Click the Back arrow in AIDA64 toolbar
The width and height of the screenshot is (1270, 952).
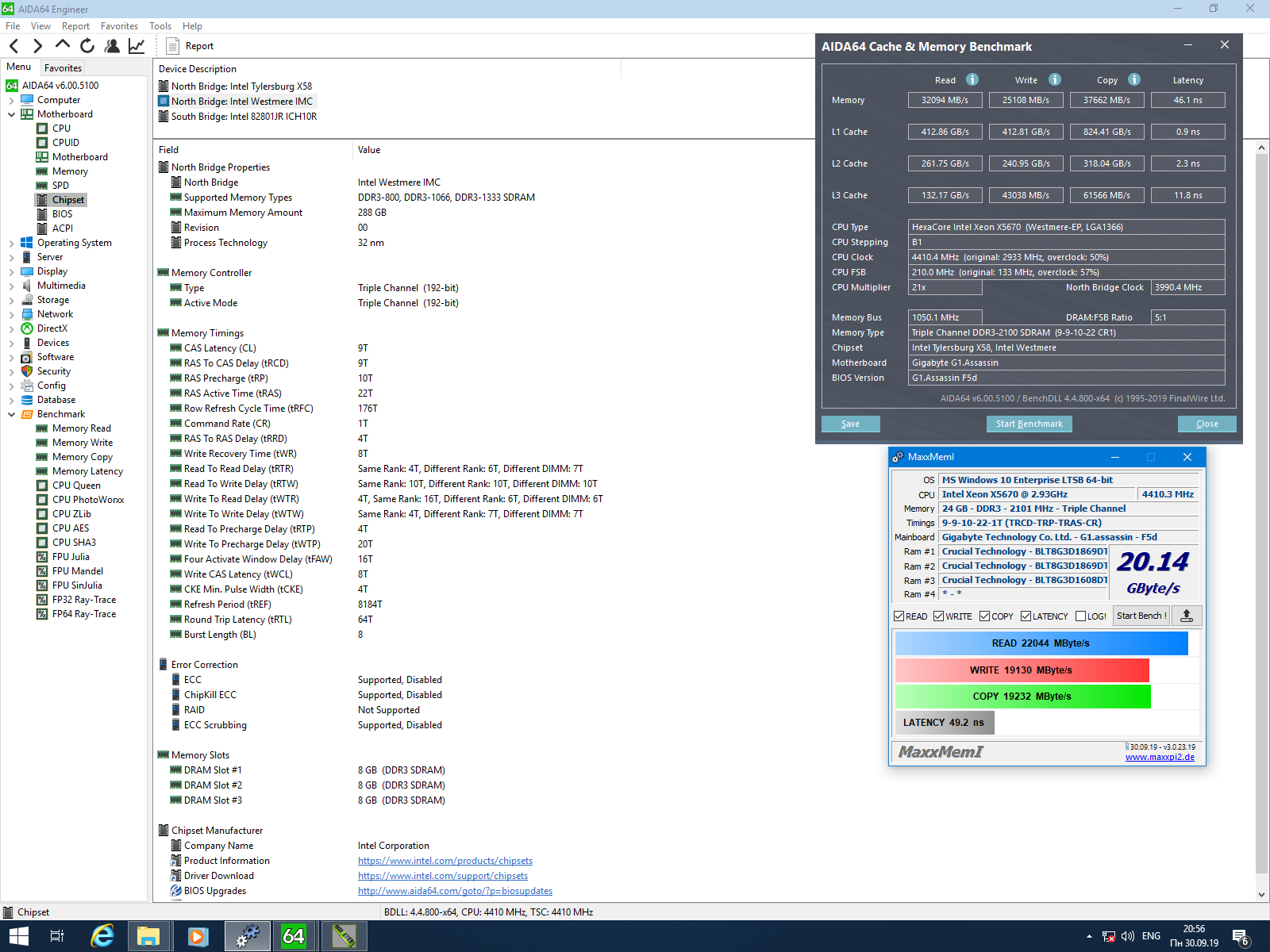click(x=13, y=46)
